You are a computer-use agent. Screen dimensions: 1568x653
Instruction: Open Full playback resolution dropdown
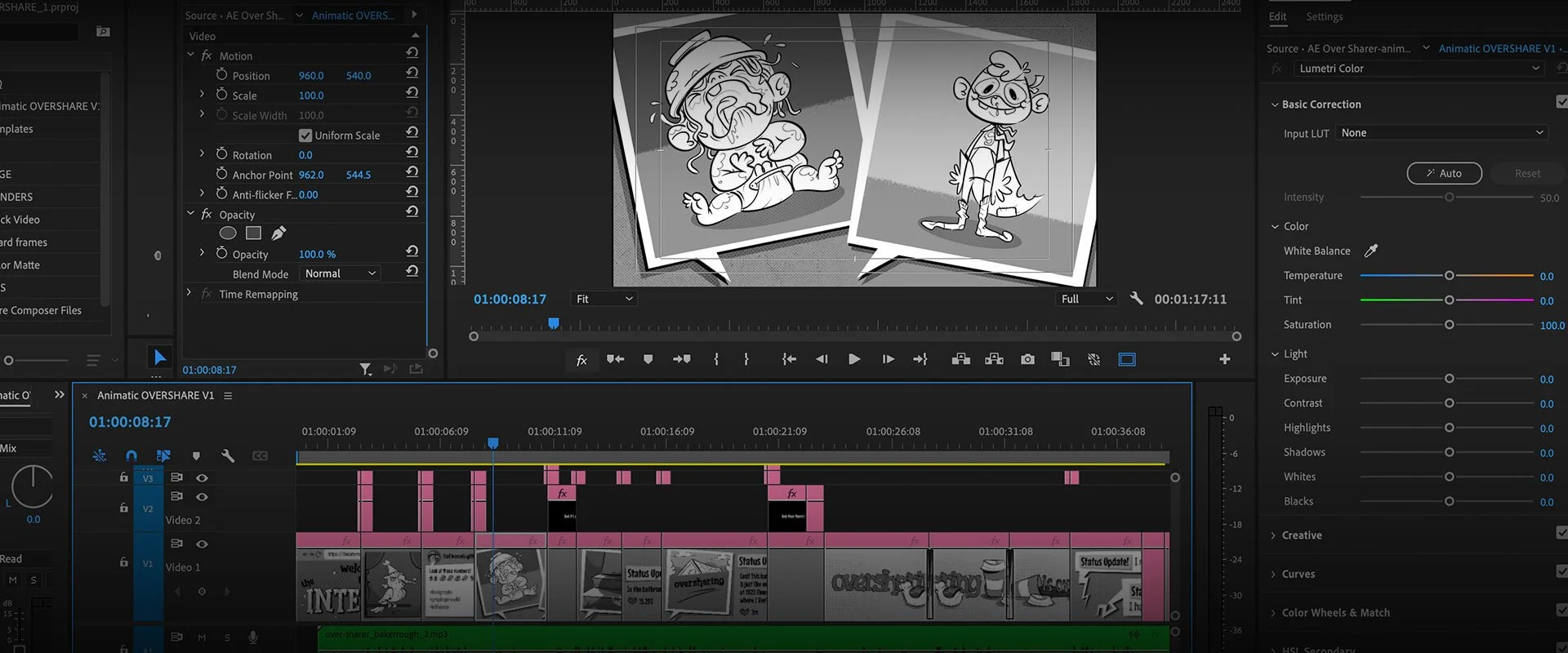tap(1087, 299)
